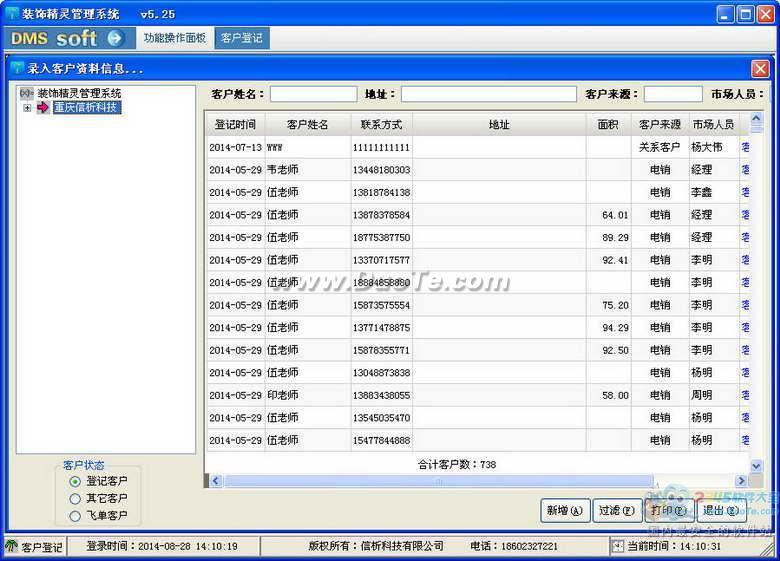Click the app icon in the main title bar
Image resolution: width=780 pixels, height=561 pixels.
tap(12, 13)
